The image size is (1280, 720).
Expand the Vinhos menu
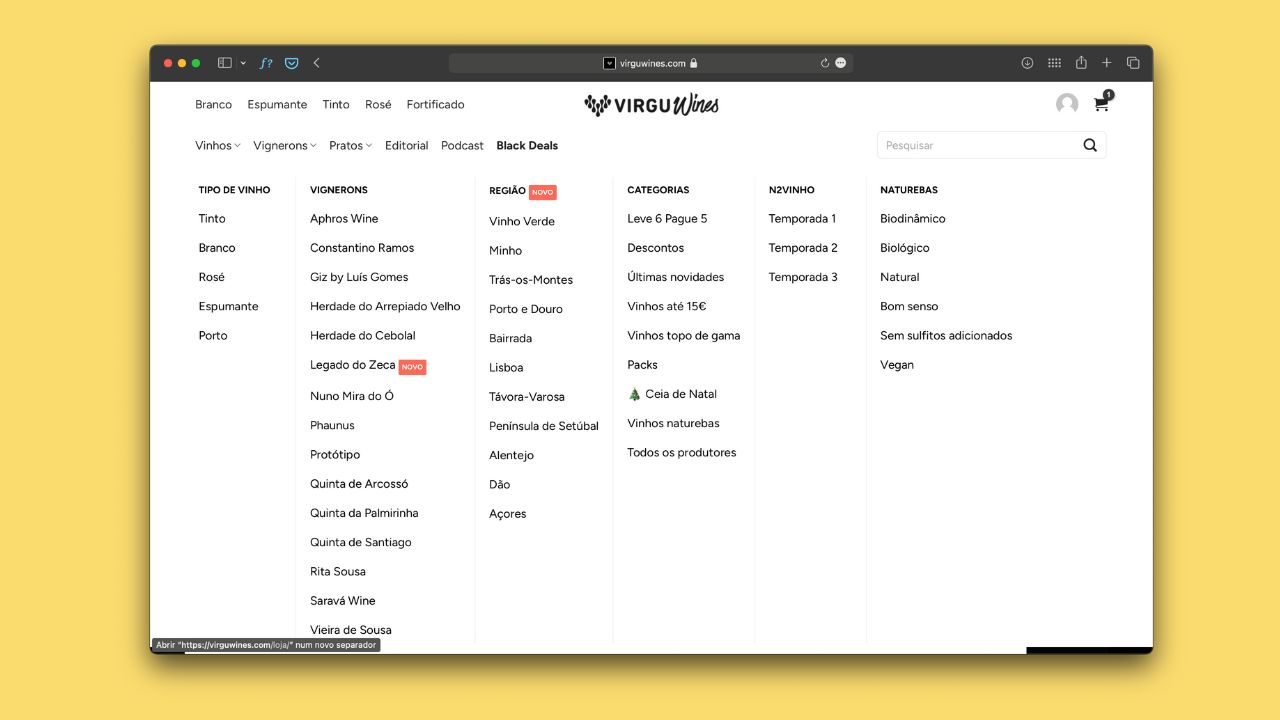[218, 145]
